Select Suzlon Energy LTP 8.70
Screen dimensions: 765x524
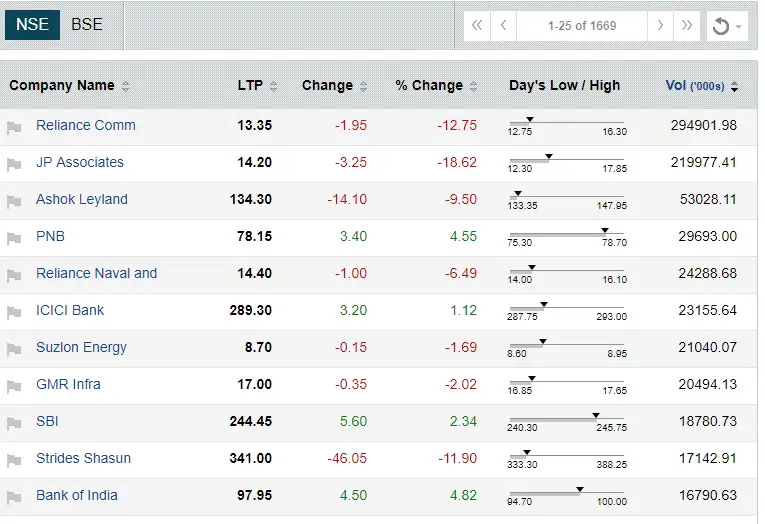(258, 347)
